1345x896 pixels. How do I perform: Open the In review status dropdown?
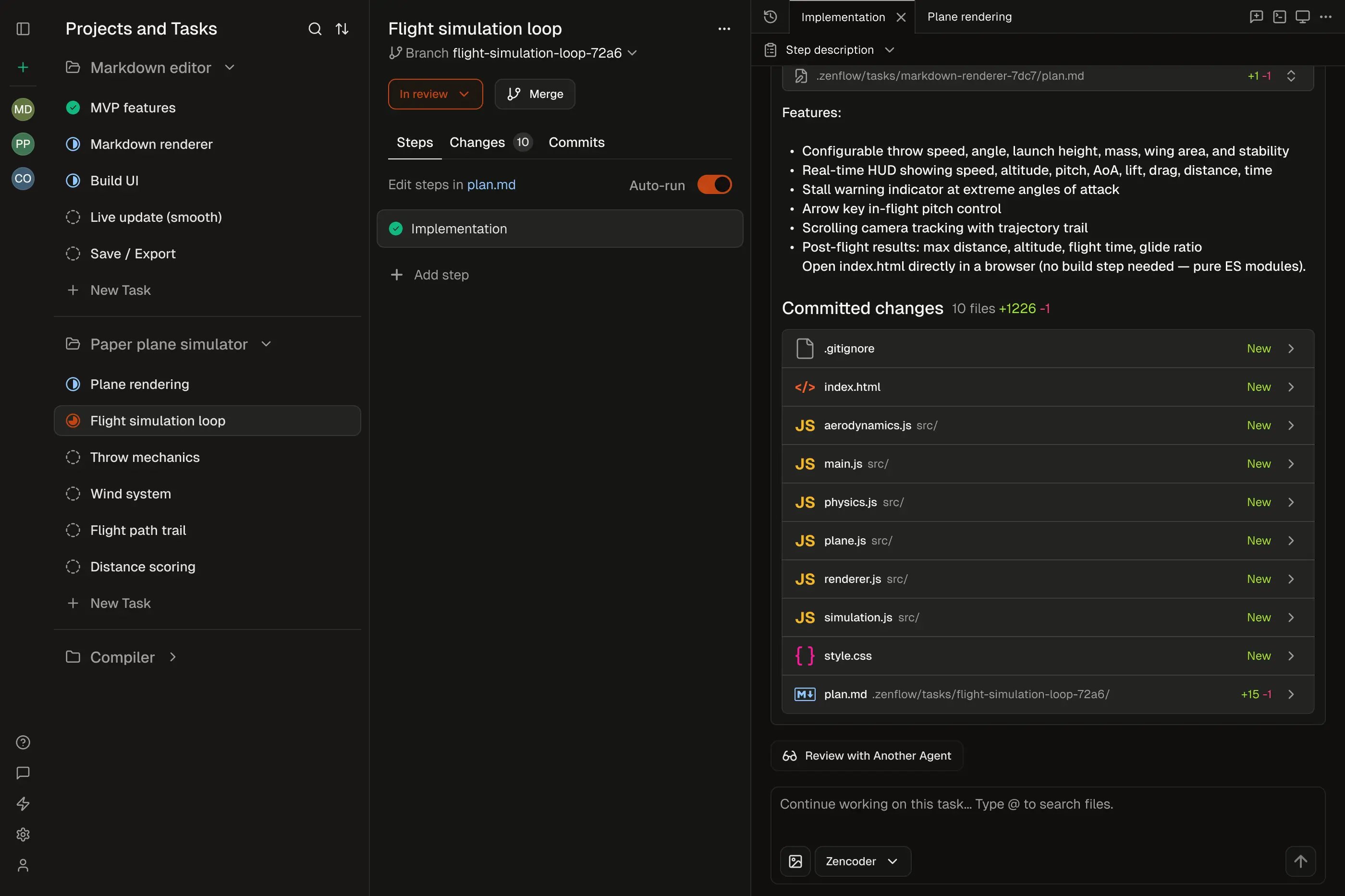tap(435, 94)
